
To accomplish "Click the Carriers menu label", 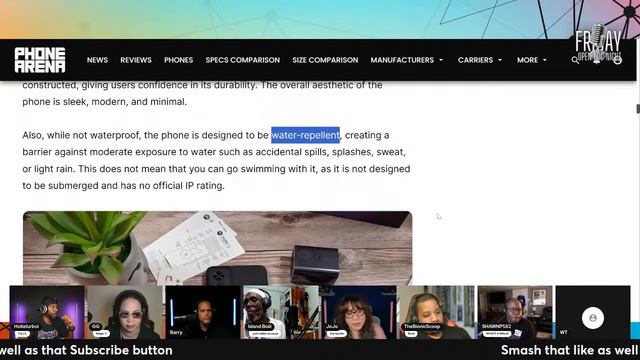I will tap(476, 60).
